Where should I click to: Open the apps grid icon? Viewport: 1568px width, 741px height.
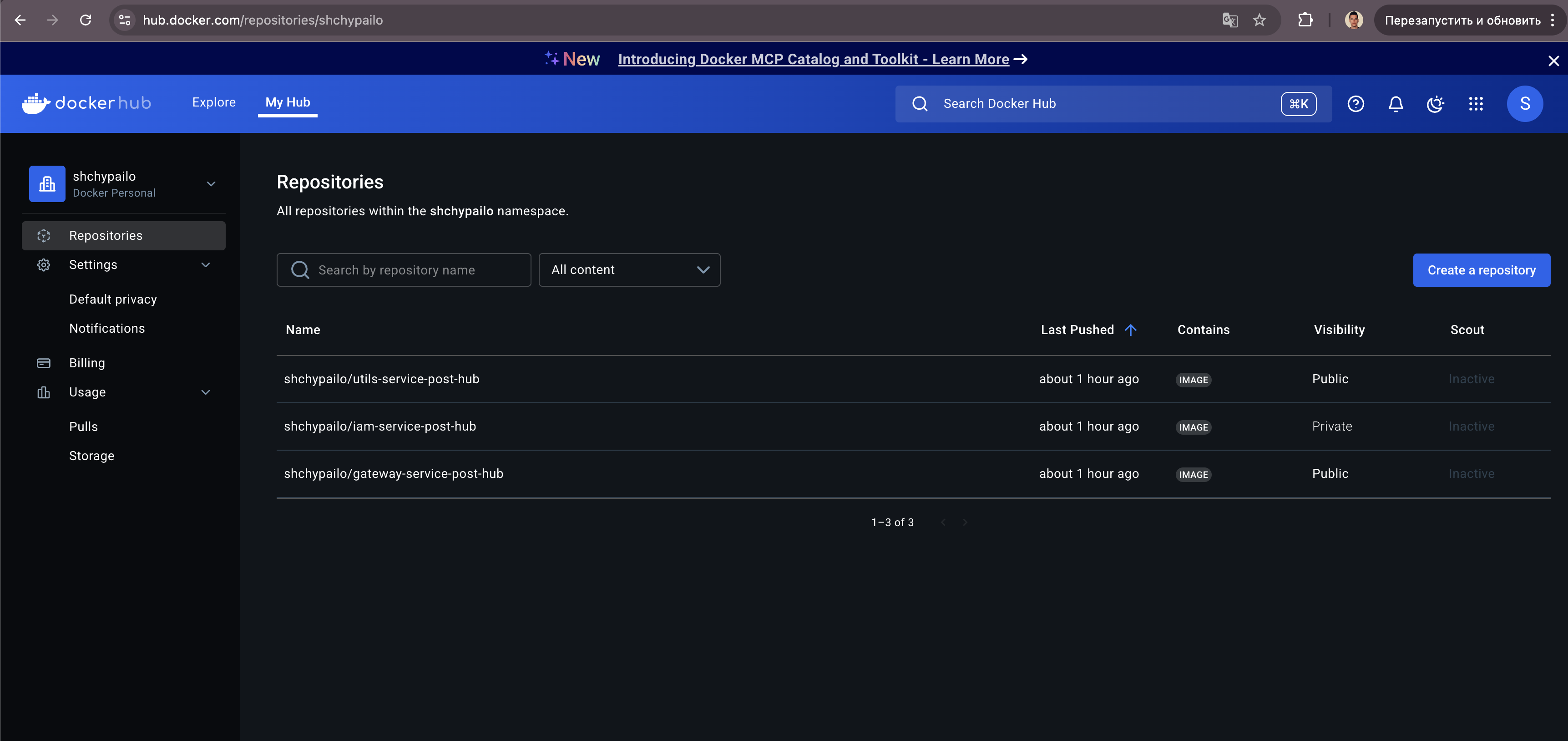click(1476, 103)
